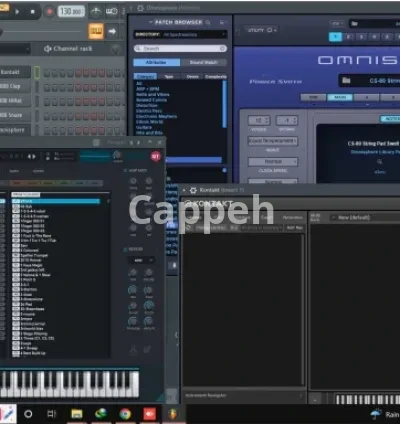The image size is (400, 424).
Task: Adjust the Voices stepper value
Action: [x=259, y=120]
